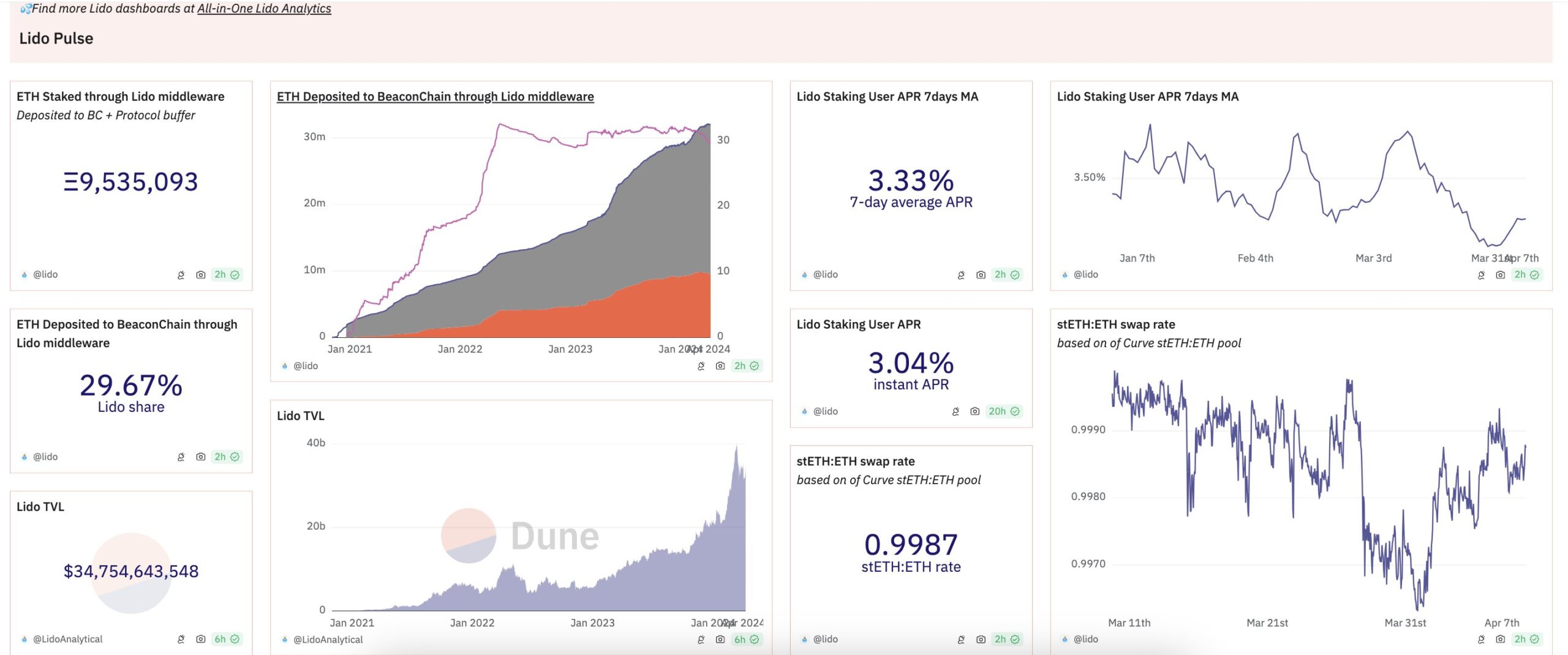Click query icon on the ETH Staked counter panel
This screenshot has width=1568, height=655.
click(x=181, y=275)
